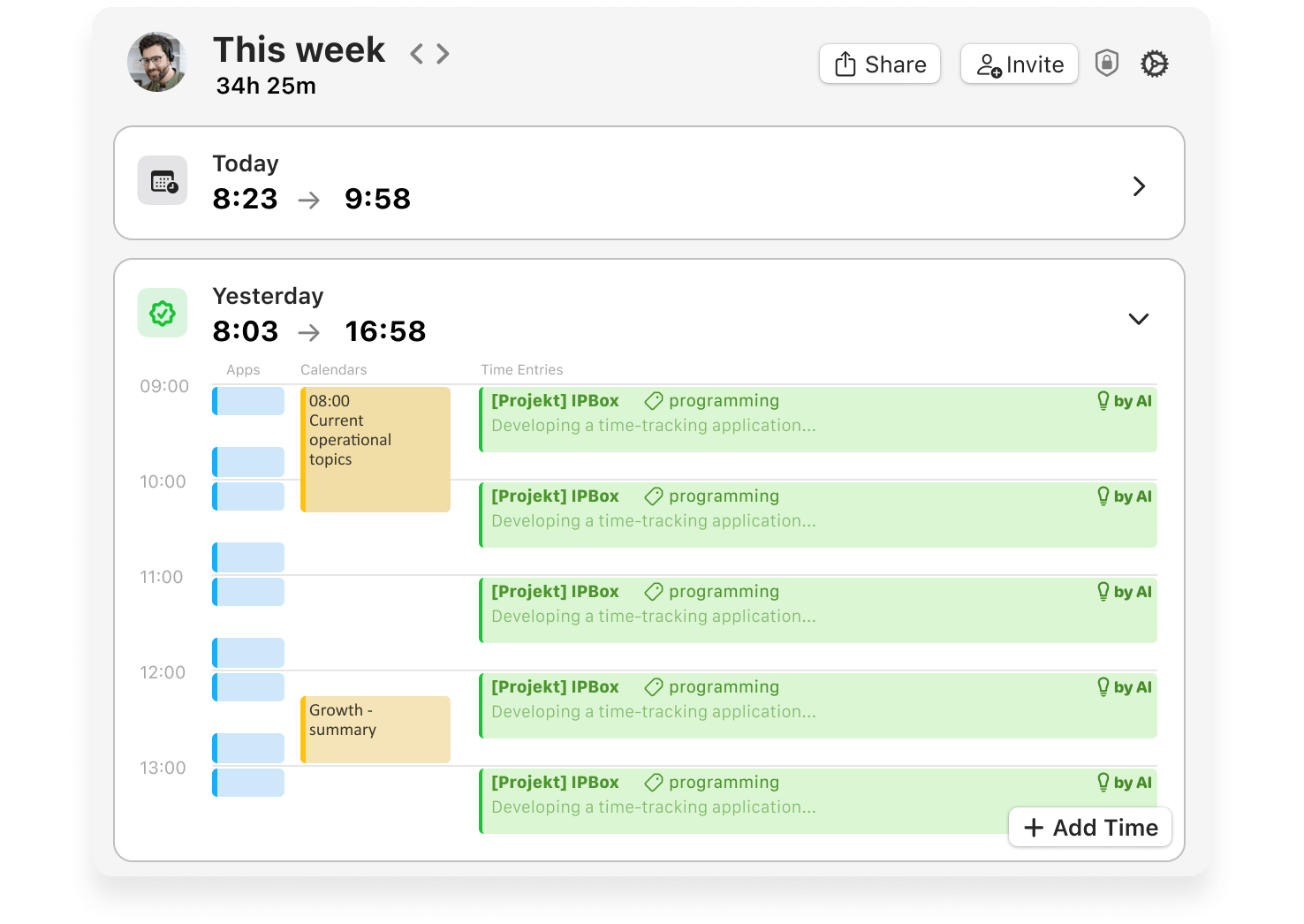The width and height of the screenshot is (1304, 924).
Task: Click the Share button
Action: [879, 64]
